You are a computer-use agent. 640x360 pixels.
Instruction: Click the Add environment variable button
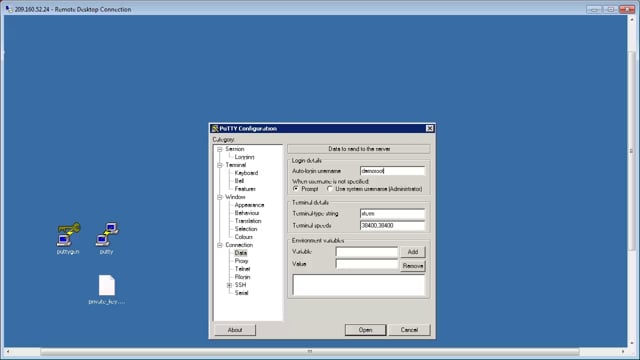[x=413, y=252]
